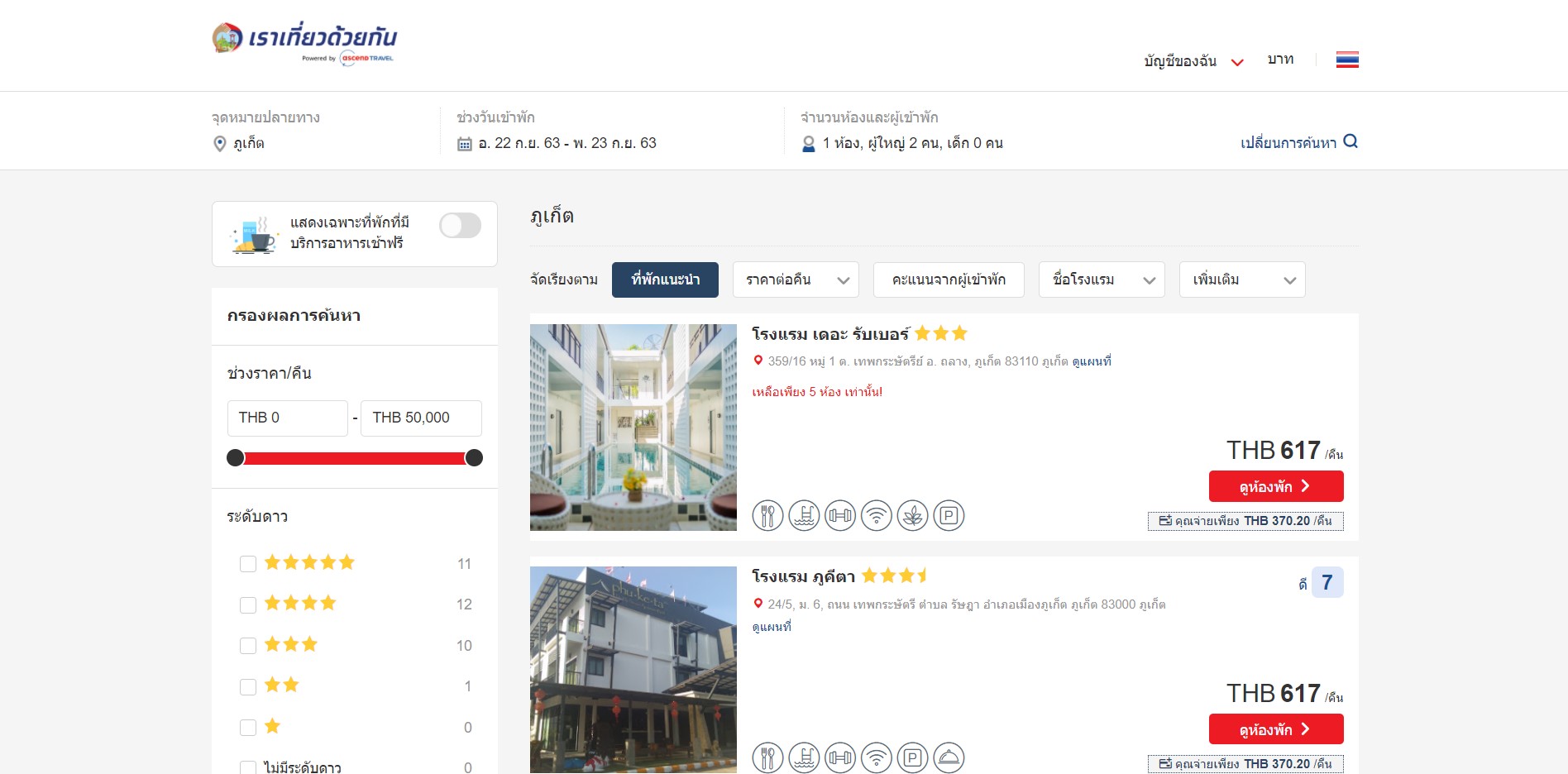Select the 4-star rating checkbox
Screen dimensions: 1568x774
click(248, 604)
